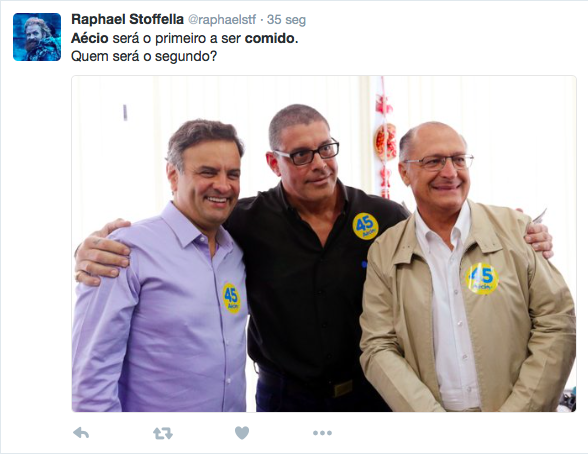Click the 45 sticker on the purple shirt
This screenshot has width=588, height=454.
pyautogui.click(x=231, y=298)
